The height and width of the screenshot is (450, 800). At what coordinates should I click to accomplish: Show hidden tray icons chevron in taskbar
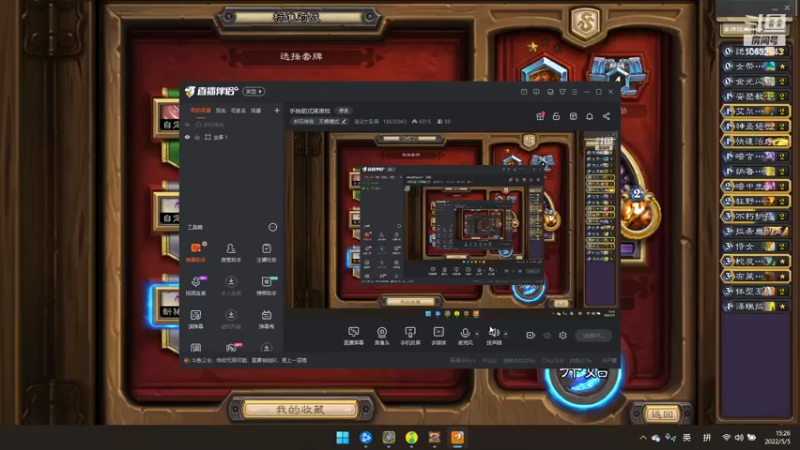coord(643,438)
